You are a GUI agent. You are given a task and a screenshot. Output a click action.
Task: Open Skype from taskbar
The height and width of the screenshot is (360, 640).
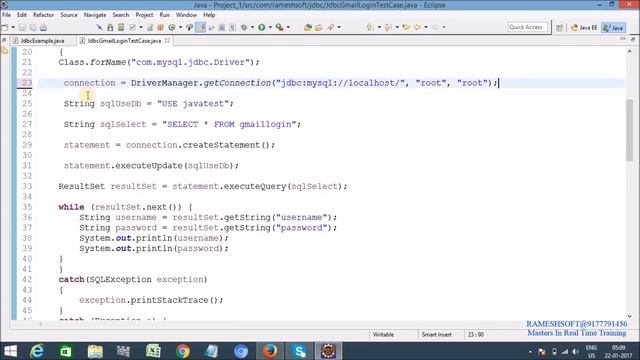coord(299,351)
